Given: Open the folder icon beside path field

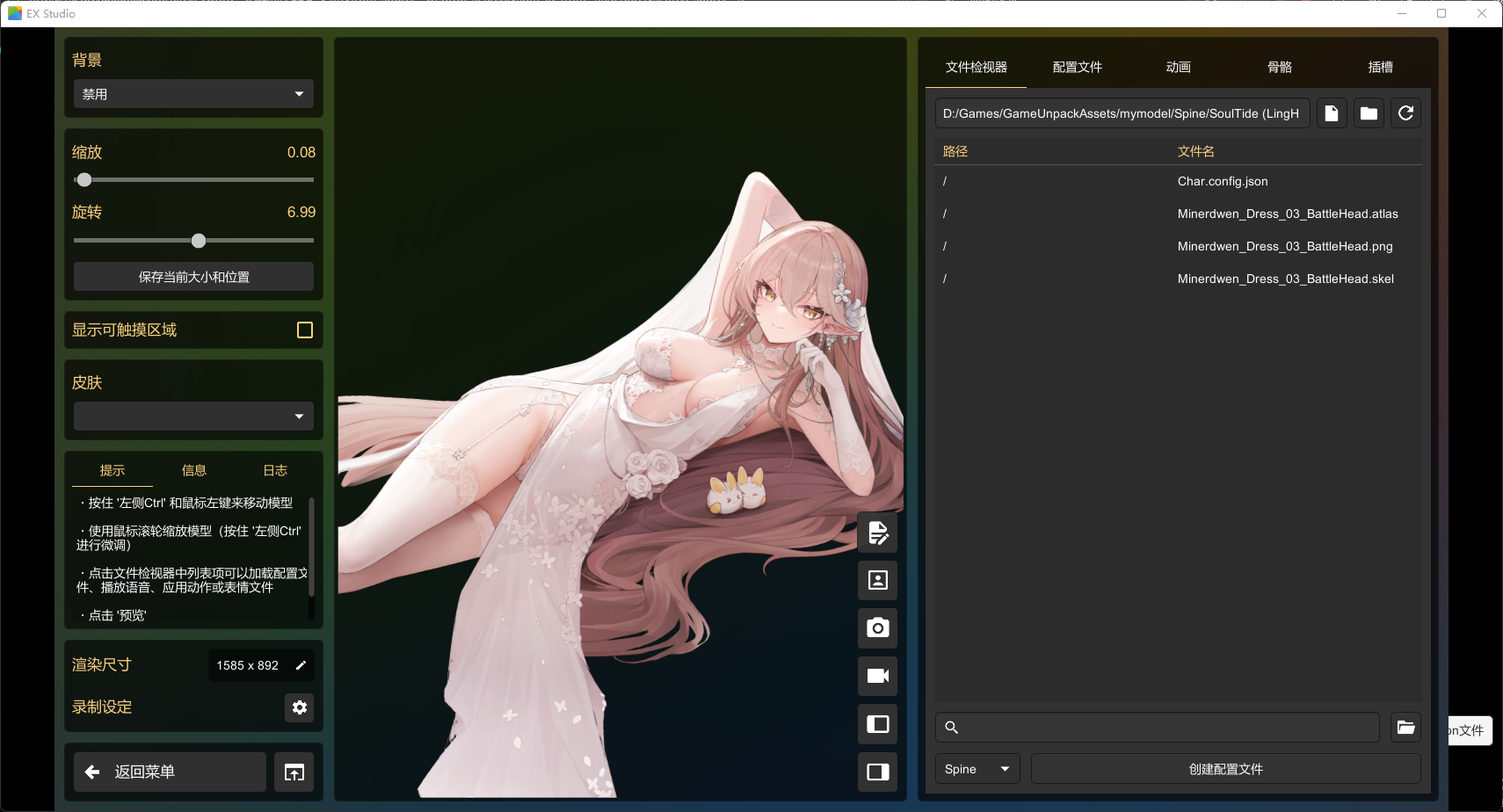Looking at the screenshot, I should tap(1369, 113).
